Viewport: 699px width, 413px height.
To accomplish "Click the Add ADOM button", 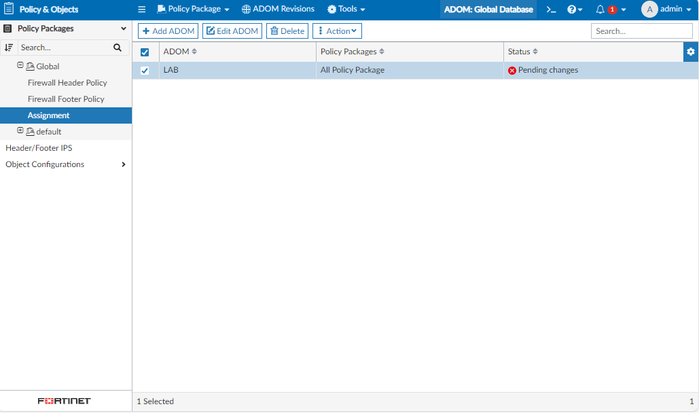I will 168,31.
